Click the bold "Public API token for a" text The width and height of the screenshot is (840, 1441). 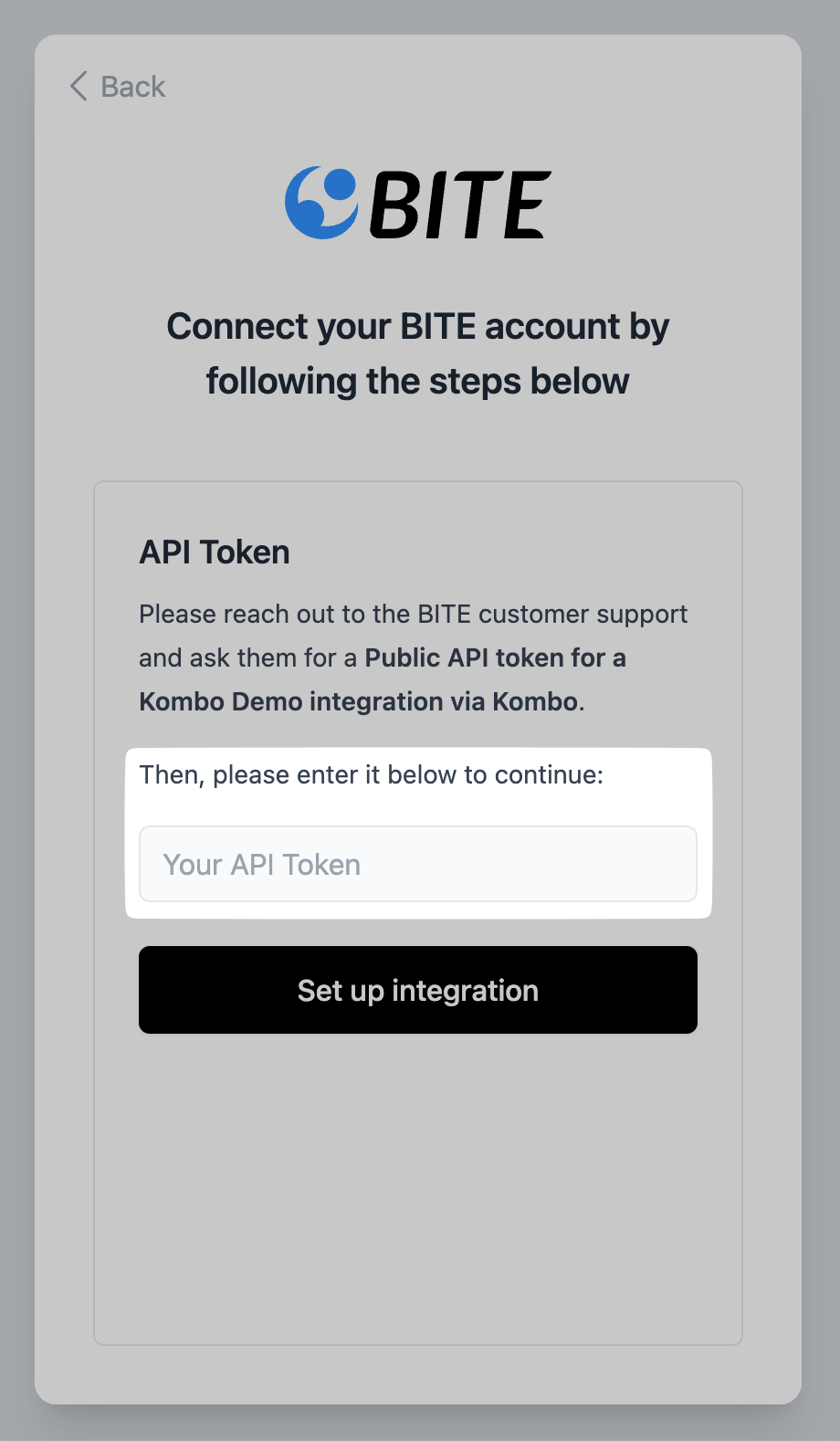click(495, 658)
